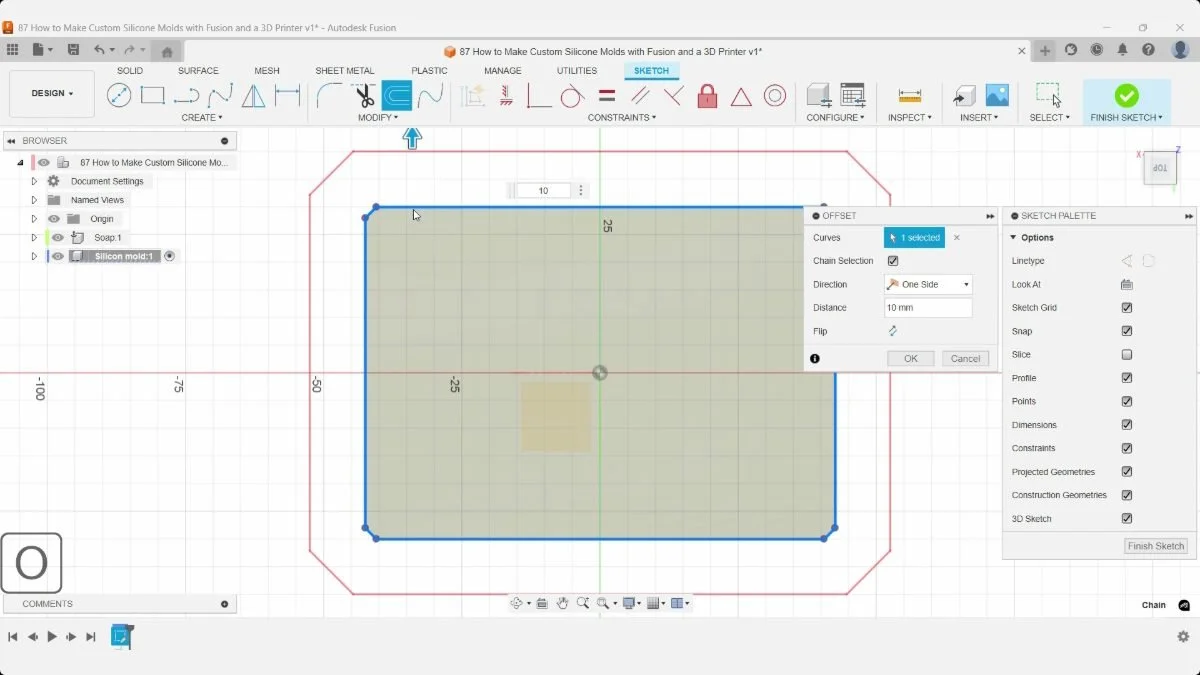
Task: Select the Mirror sketch tool
Action: [254, 96]
